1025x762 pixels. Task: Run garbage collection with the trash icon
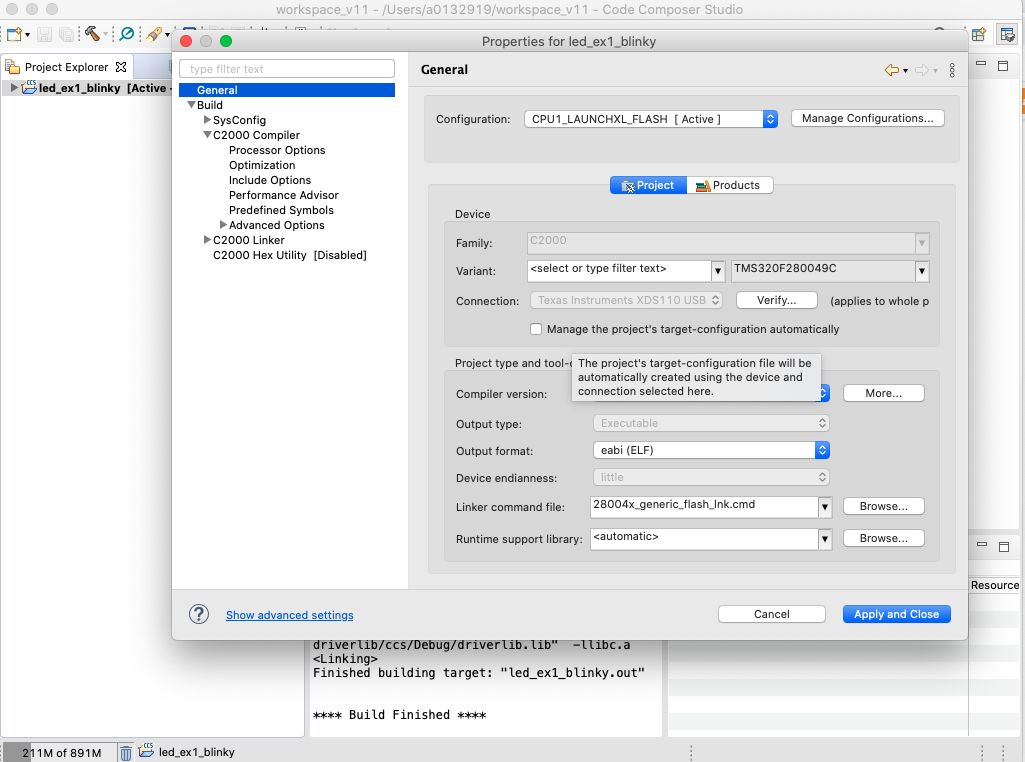point(125,751)
